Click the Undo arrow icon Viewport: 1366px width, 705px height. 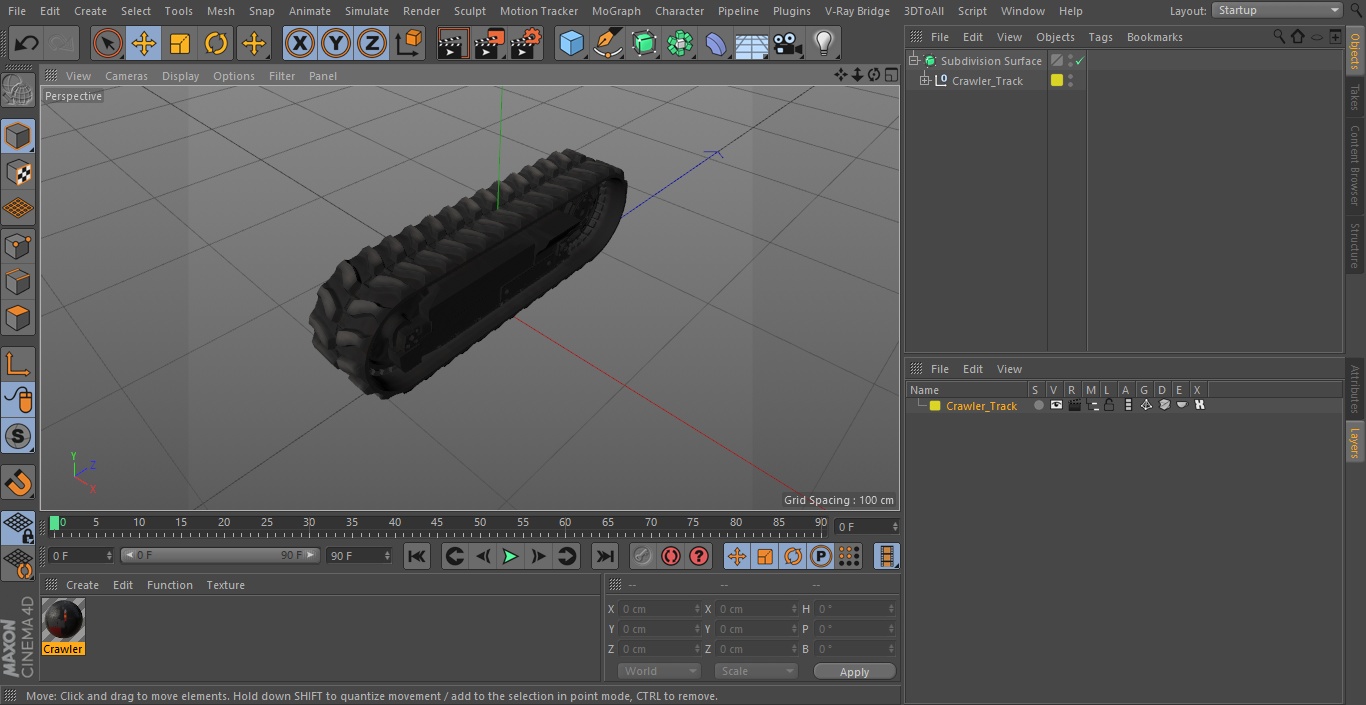point(27,43)
